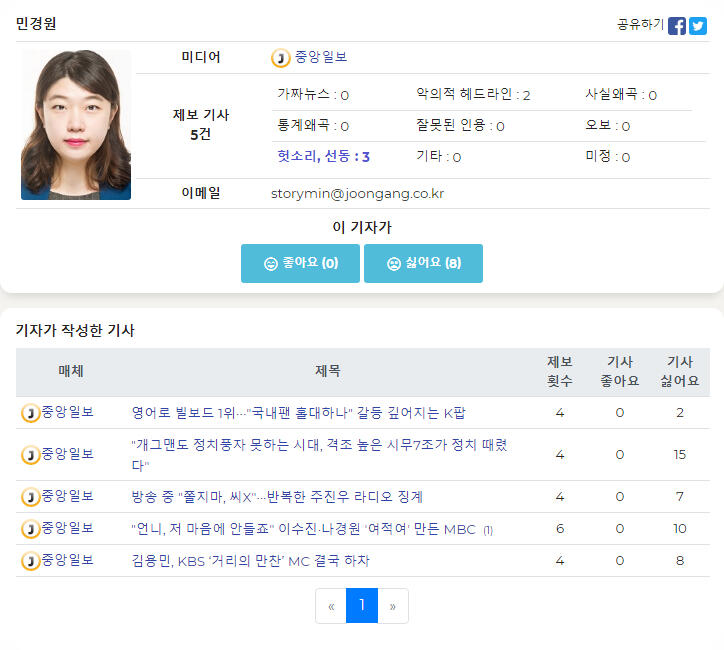
Task: Click 중앙일보 media name in the 영어로 빌보드 row
Action: [68, 412]
